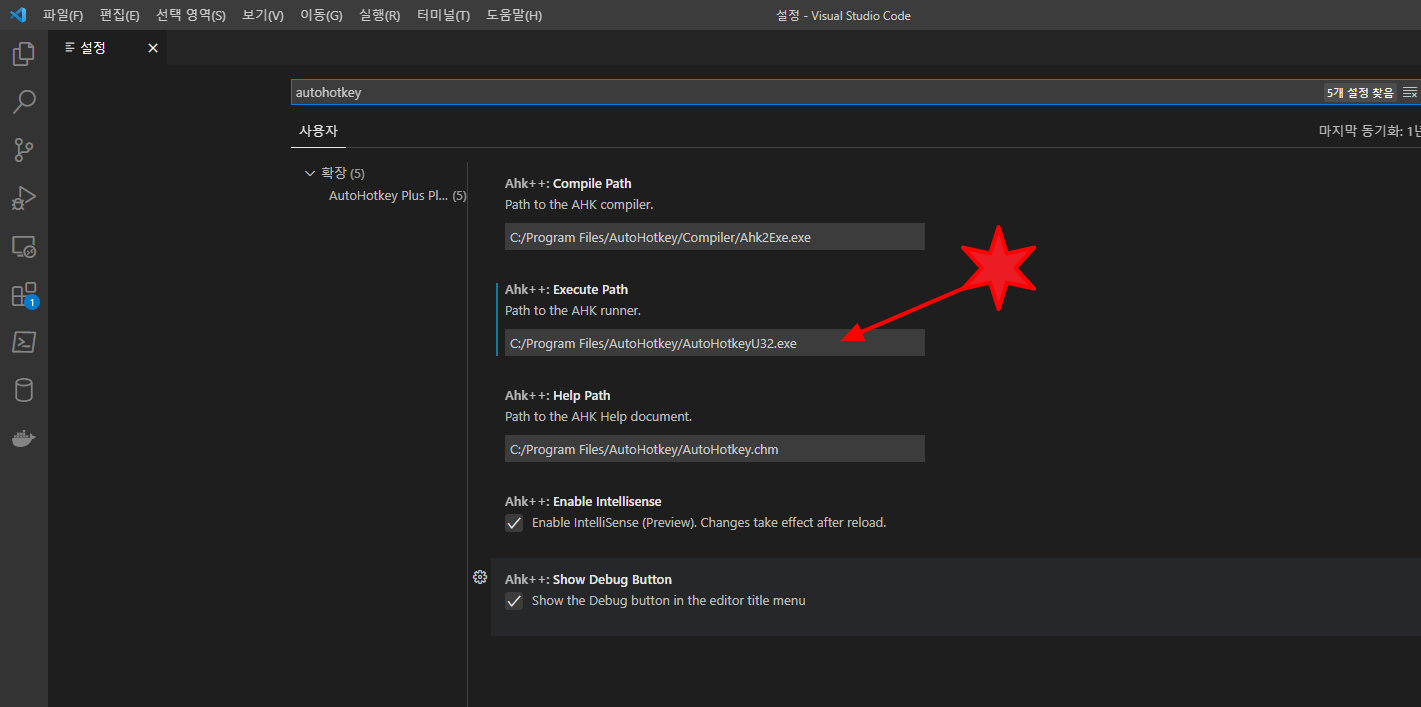Click the Help Path input field

[715, 449]
